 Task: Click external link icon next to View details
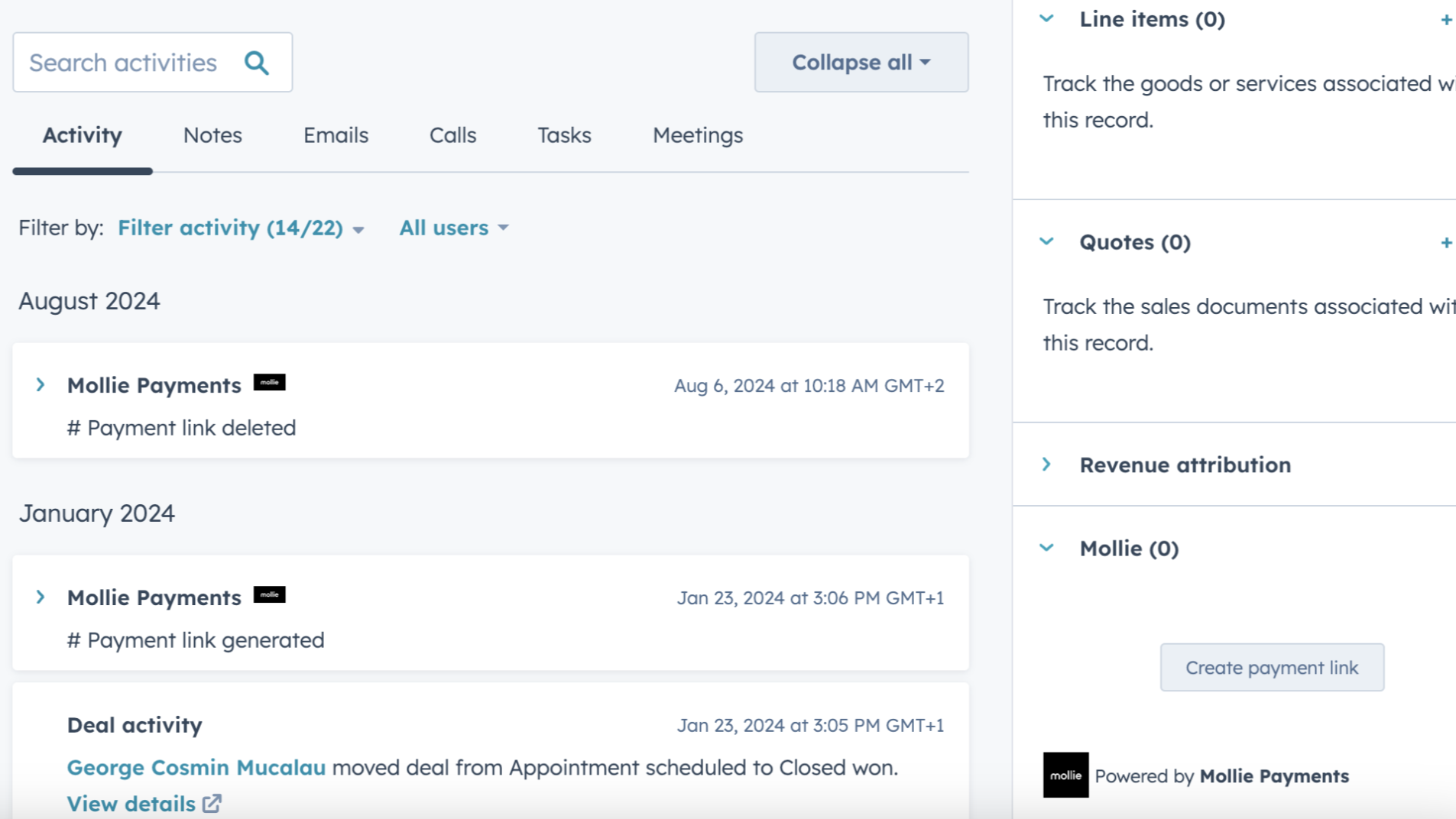click(x=212, y=804)
